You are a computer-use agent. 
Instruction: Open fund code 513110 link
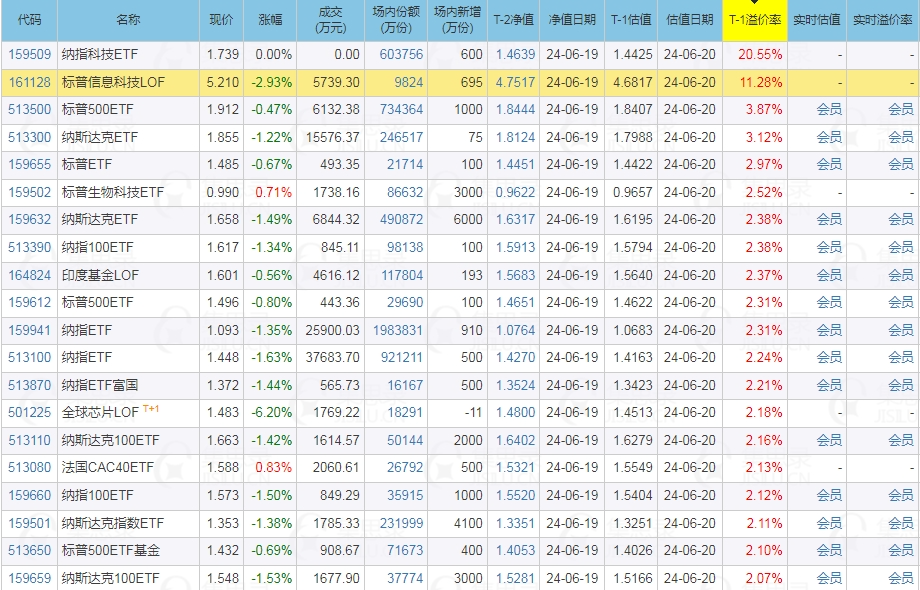[29, 440]
